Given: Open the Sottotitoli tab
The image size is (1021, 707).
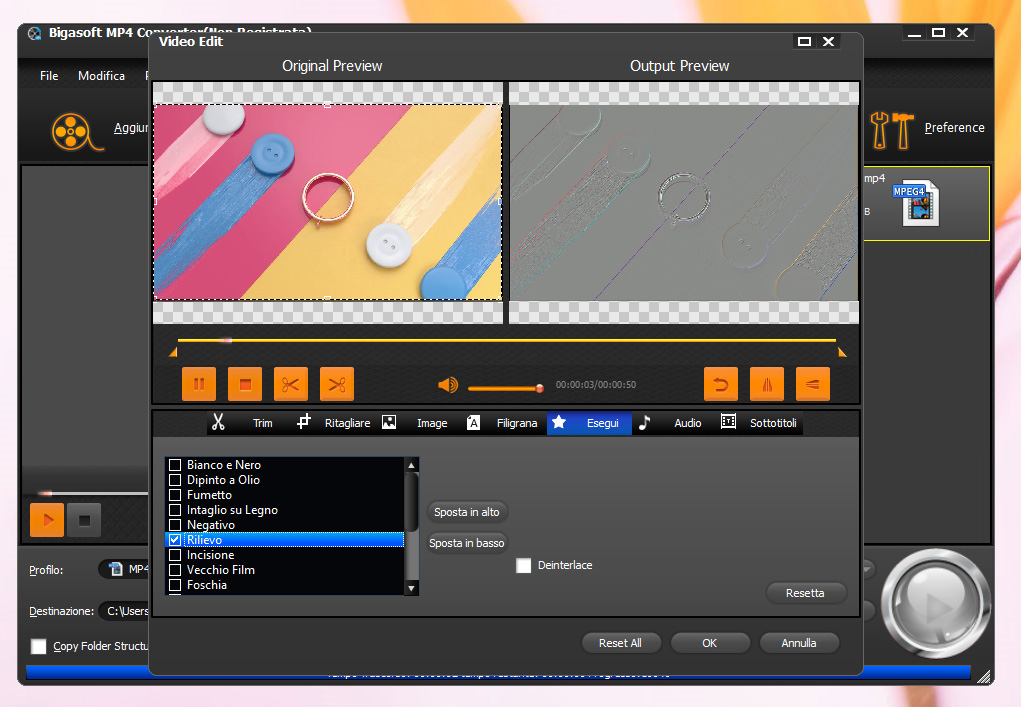Looking at the screenshot, I should [x=760, y=423].
